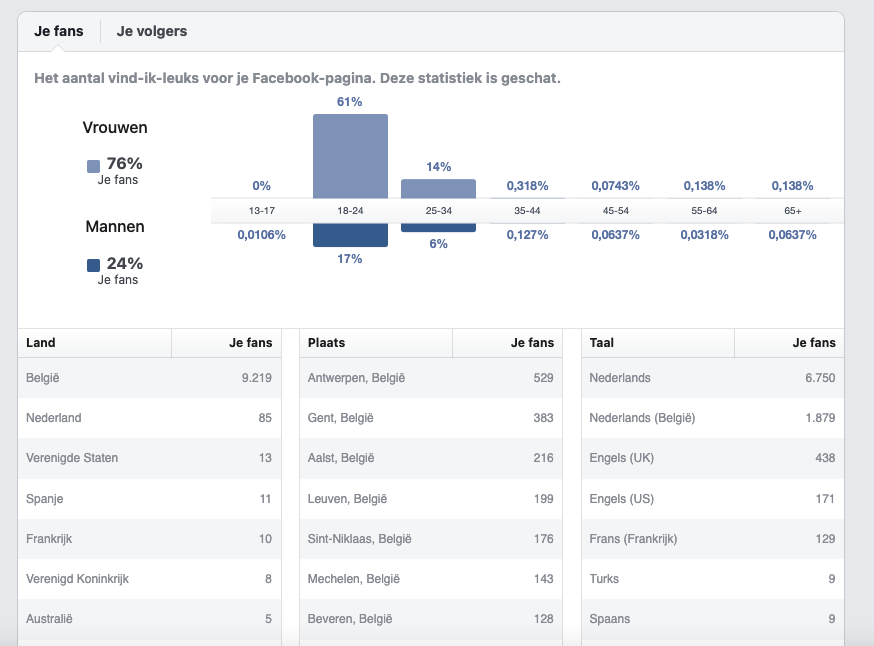The width and height of the screenshot is (874, 646).
Task: Select the Beveren, België row
Action: point(431,619)
